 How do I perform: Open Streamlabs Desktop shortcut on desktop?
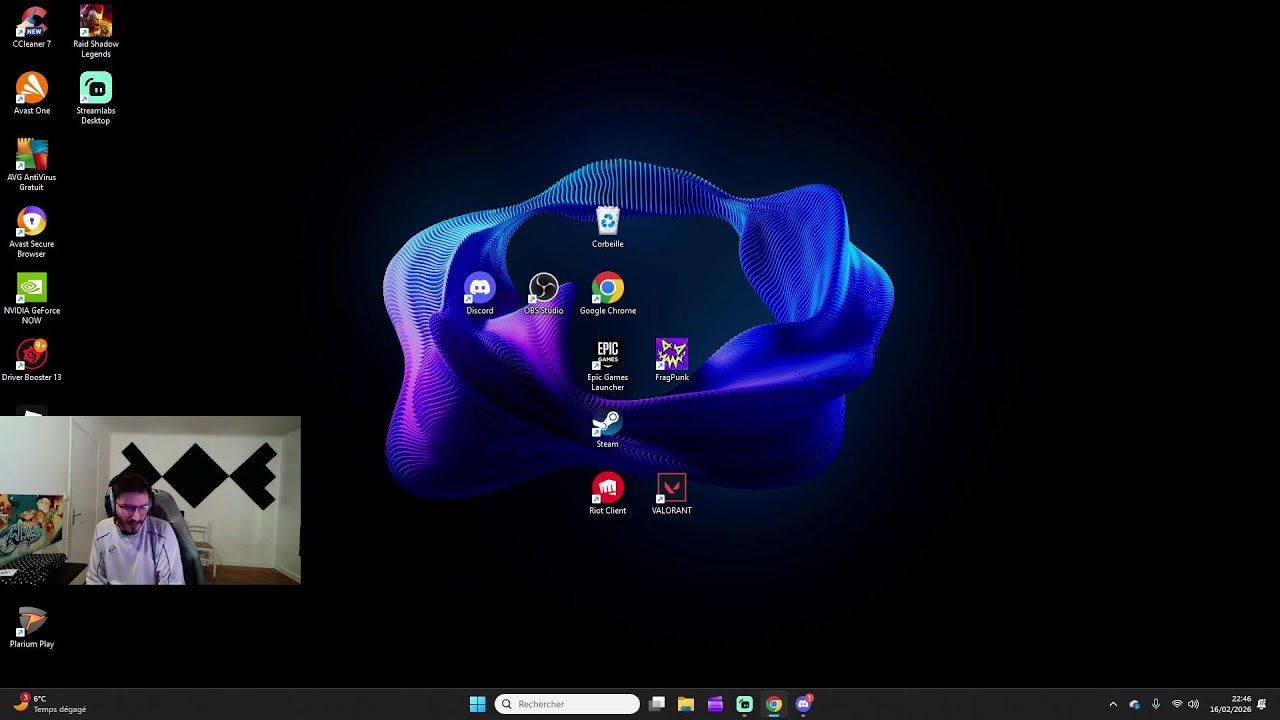[96, 99]
